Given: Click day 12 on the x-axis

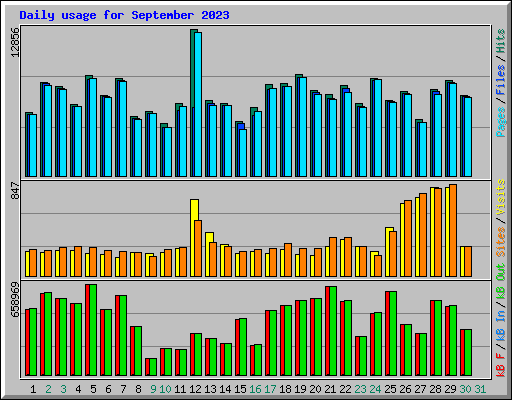Looking at the screenshot, I should (x=195, y=389).
